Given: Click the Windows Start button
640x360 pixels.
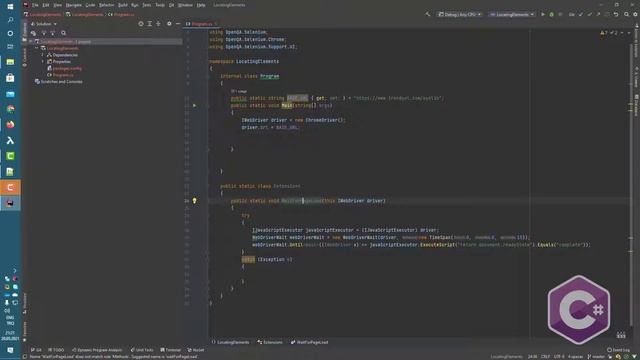Looking at the screenshot, I should click(10, 7).
